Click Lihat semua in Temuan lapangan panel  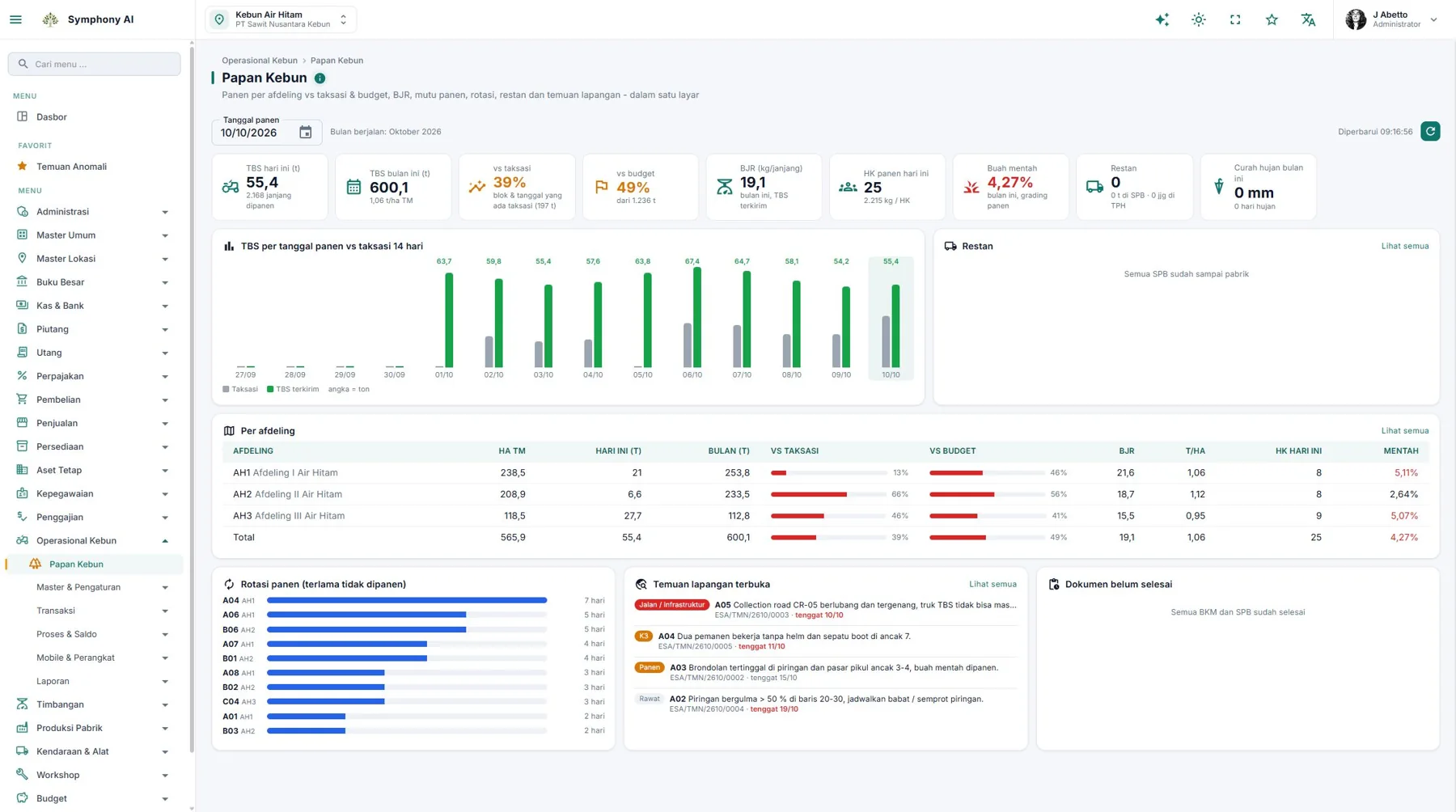tap(993, 584)
